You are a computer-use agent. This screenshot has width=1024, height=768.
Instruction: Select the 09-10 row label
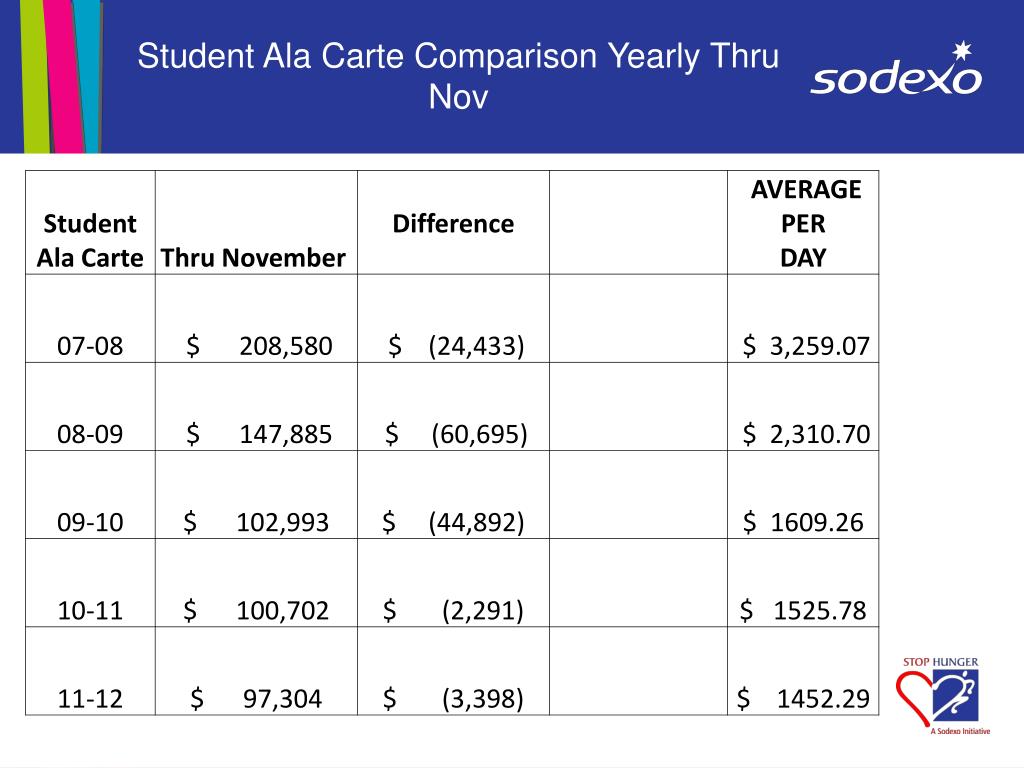[90, 522]
